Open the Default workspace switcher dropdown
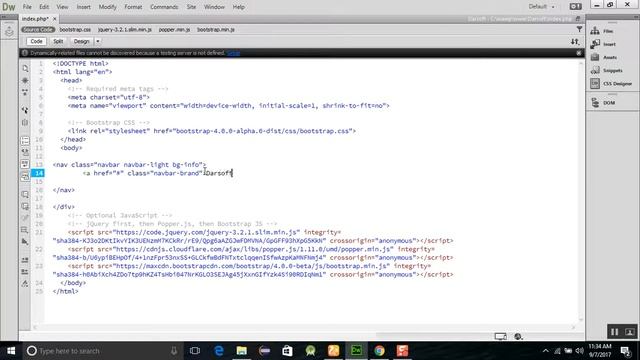 [x=542, y=7]
